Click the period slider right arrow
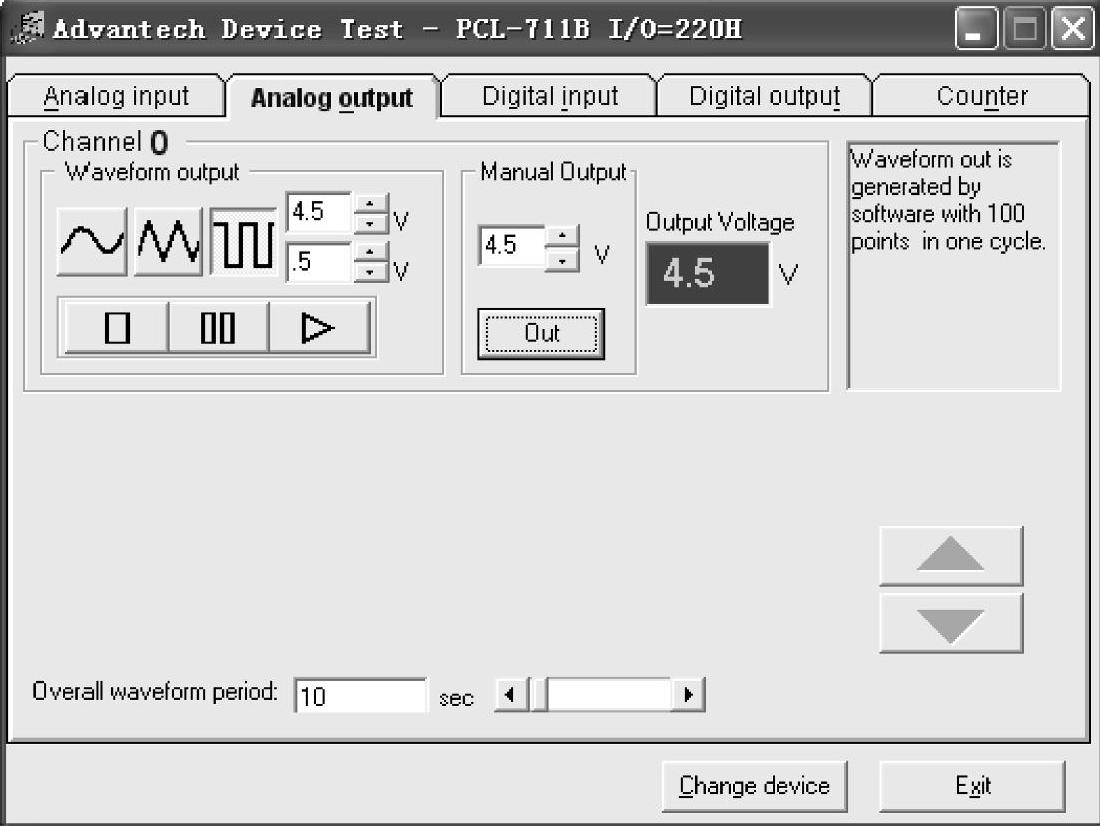 [x=688, y=695]
